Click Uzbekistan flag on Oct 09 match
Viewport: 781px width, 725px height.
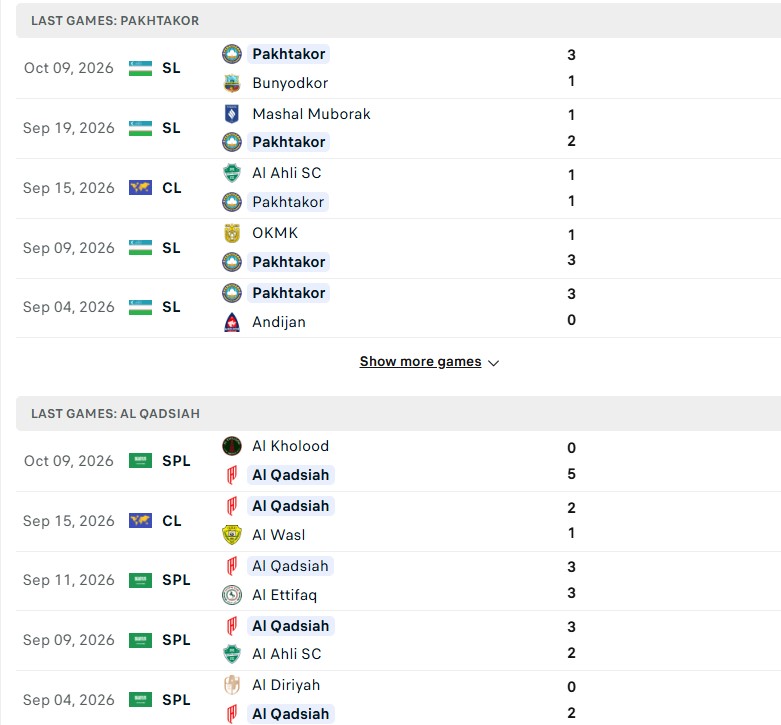[140, 68]
